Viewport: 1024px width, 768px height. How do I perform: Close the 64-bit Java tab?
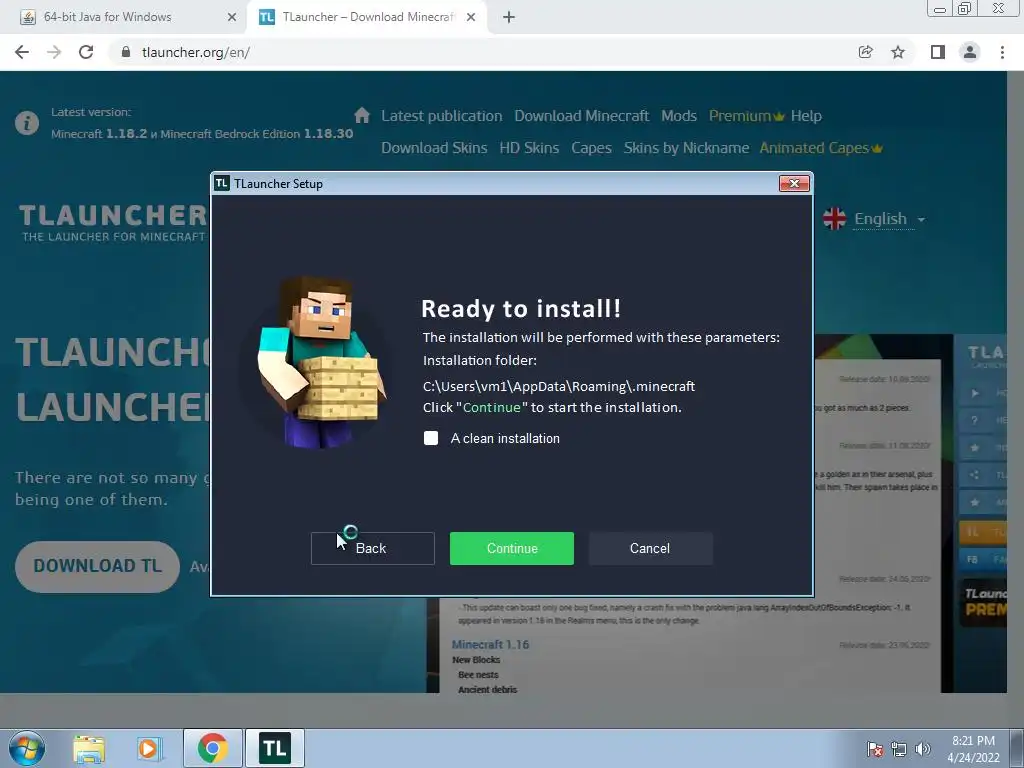coord(231,17)
